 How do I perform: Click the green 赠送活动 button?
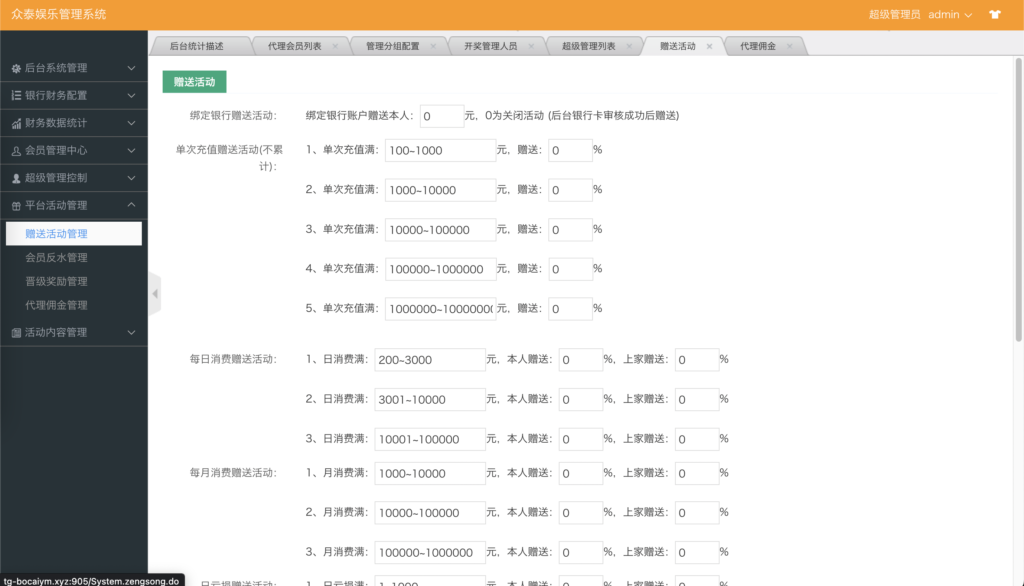pos(195,82)
